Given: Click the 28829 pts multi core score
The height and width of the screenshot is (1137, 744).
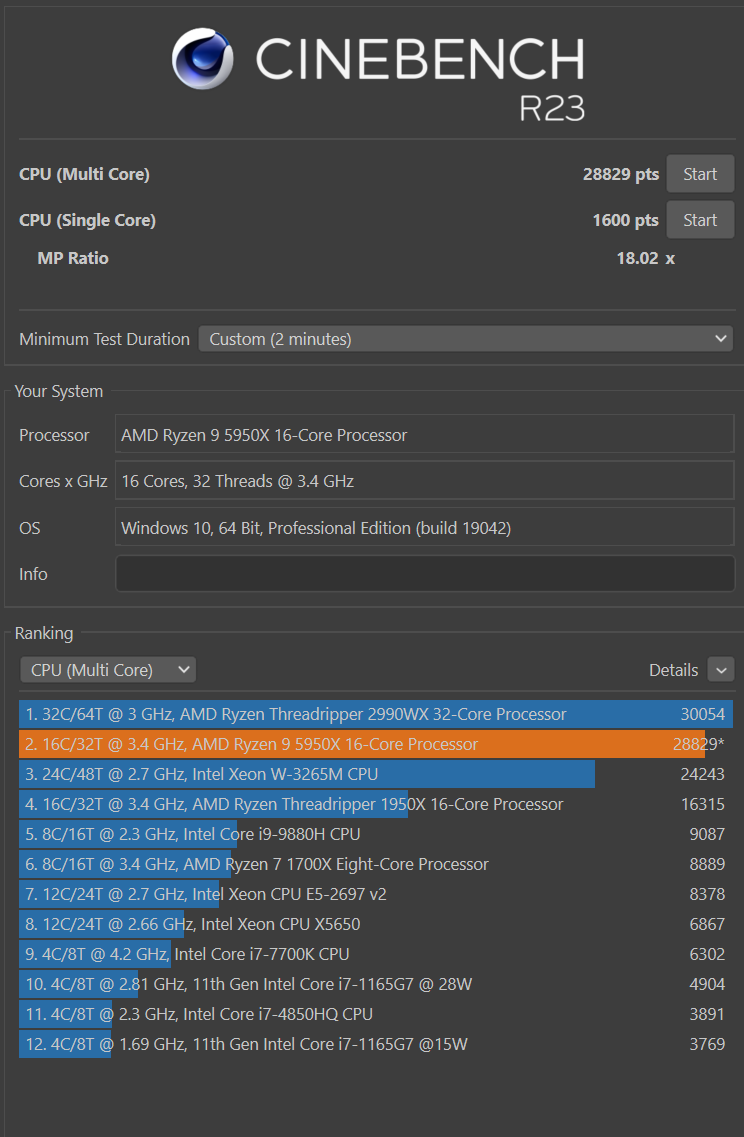Looking at the screenshot, I should coord(621,174).
